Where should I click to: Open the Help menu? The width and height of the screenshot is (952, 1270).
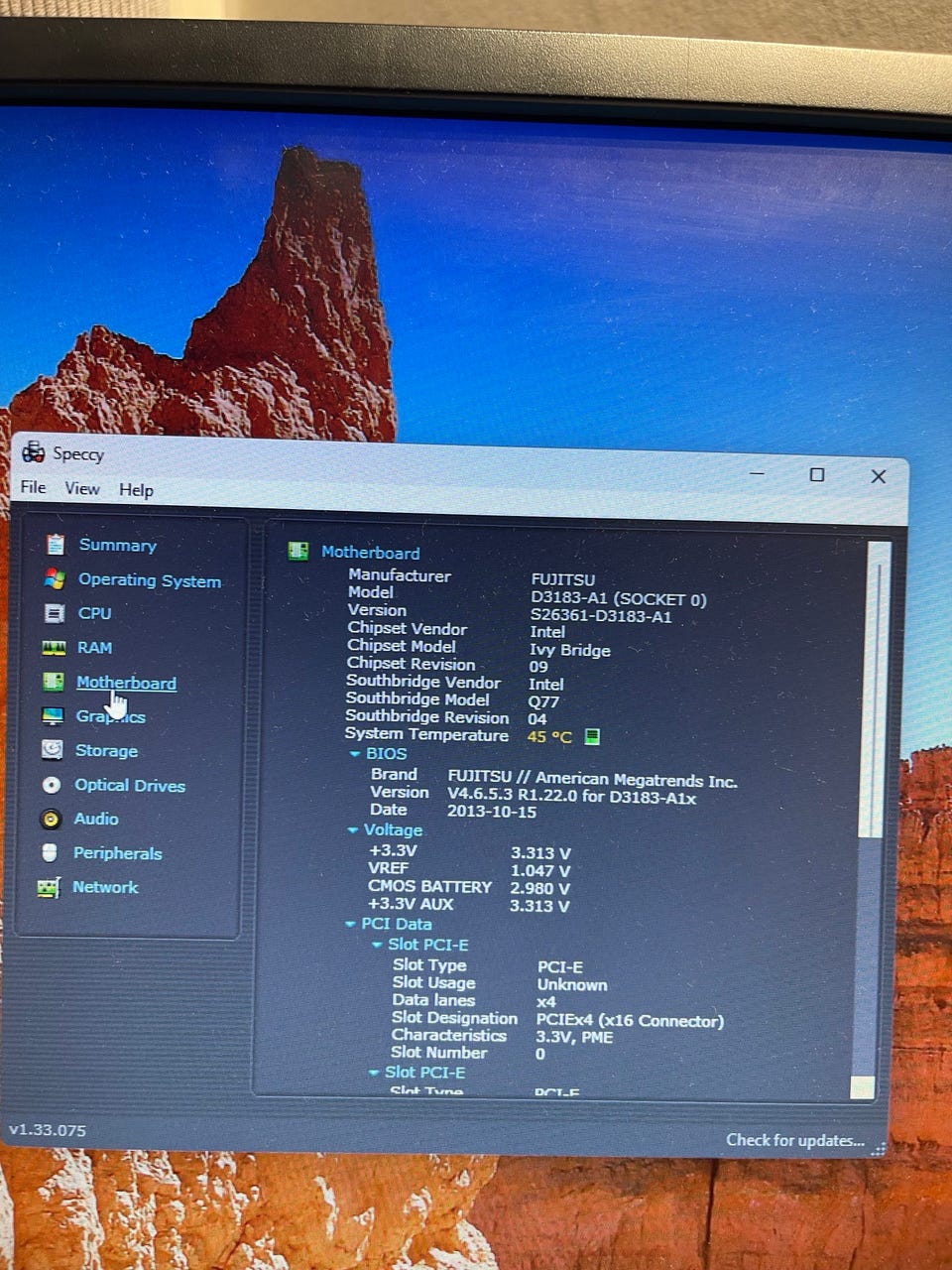[136, 489]
